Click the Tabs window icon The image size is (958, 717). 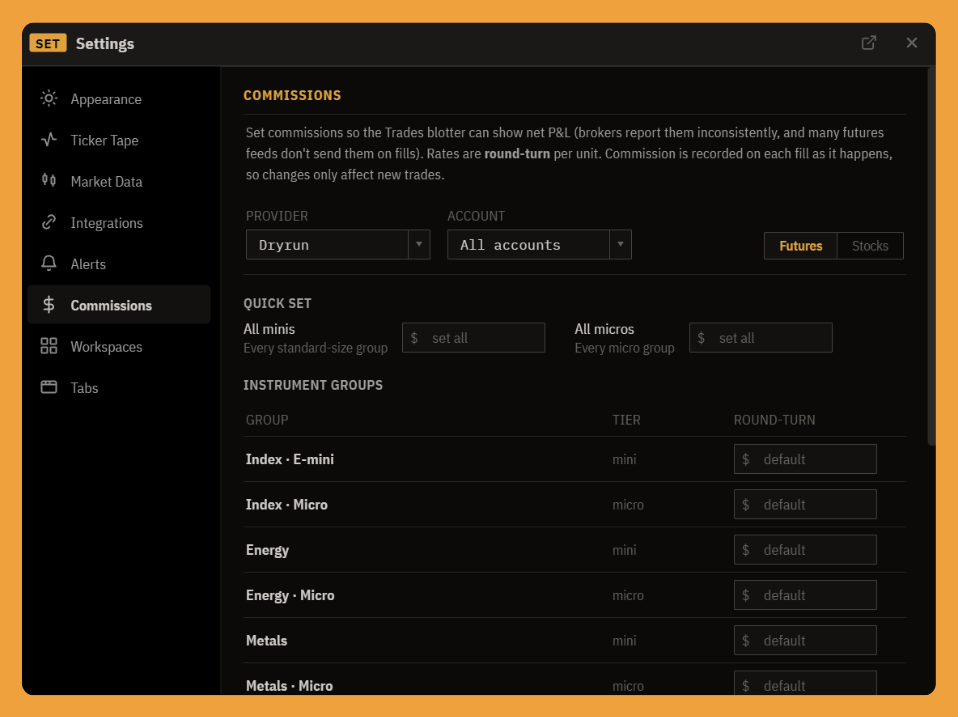tap(49, 387)
